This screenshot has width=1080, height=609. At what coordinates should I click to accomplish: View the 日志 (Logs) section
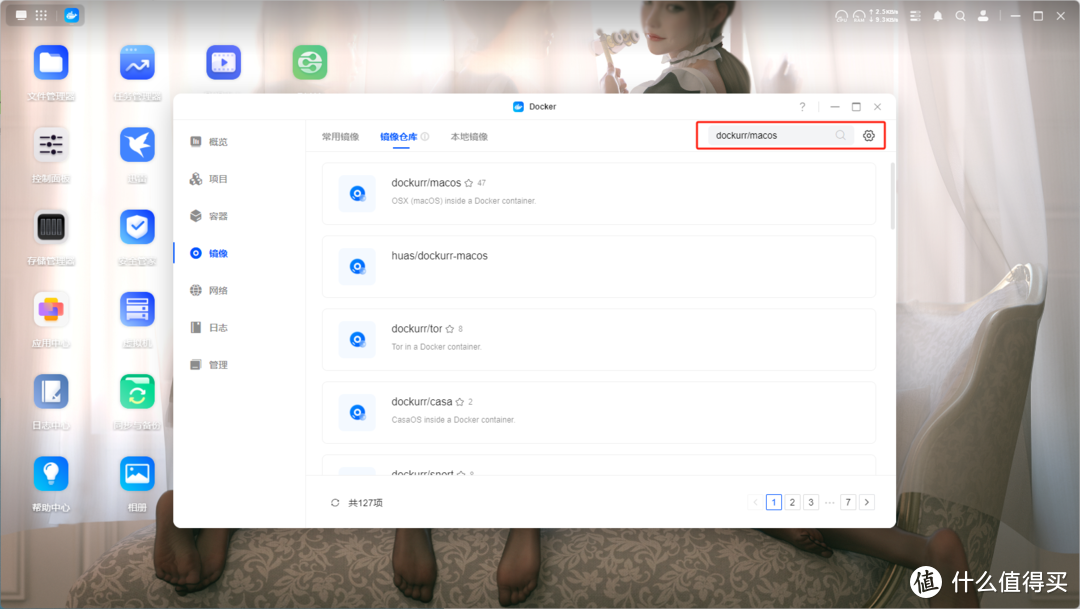pos(216,327)
